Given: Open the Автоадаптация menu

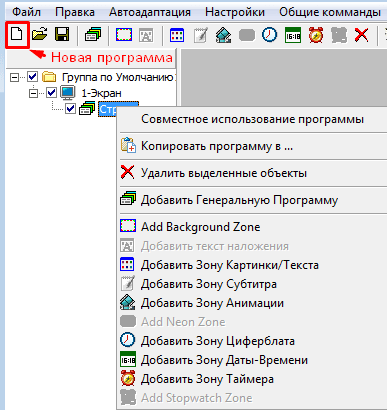Looking at the screenshot, I should (x=150, y=12).
